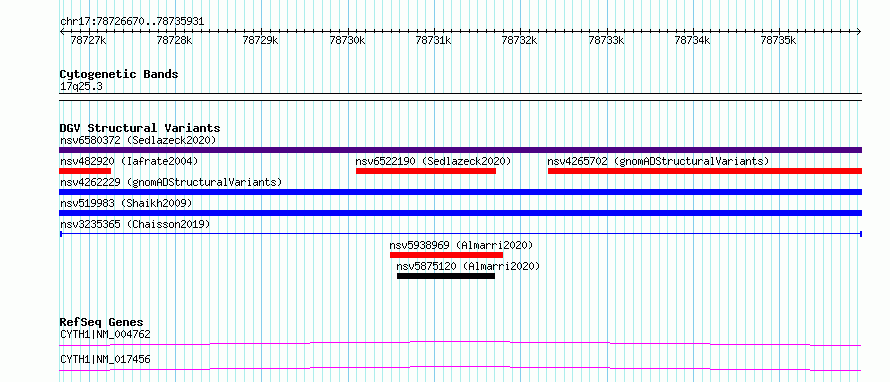Click the 78733k ruler tick label
Image resolution: width=890 pixels, height=382 pixels.
coord(606,40)
